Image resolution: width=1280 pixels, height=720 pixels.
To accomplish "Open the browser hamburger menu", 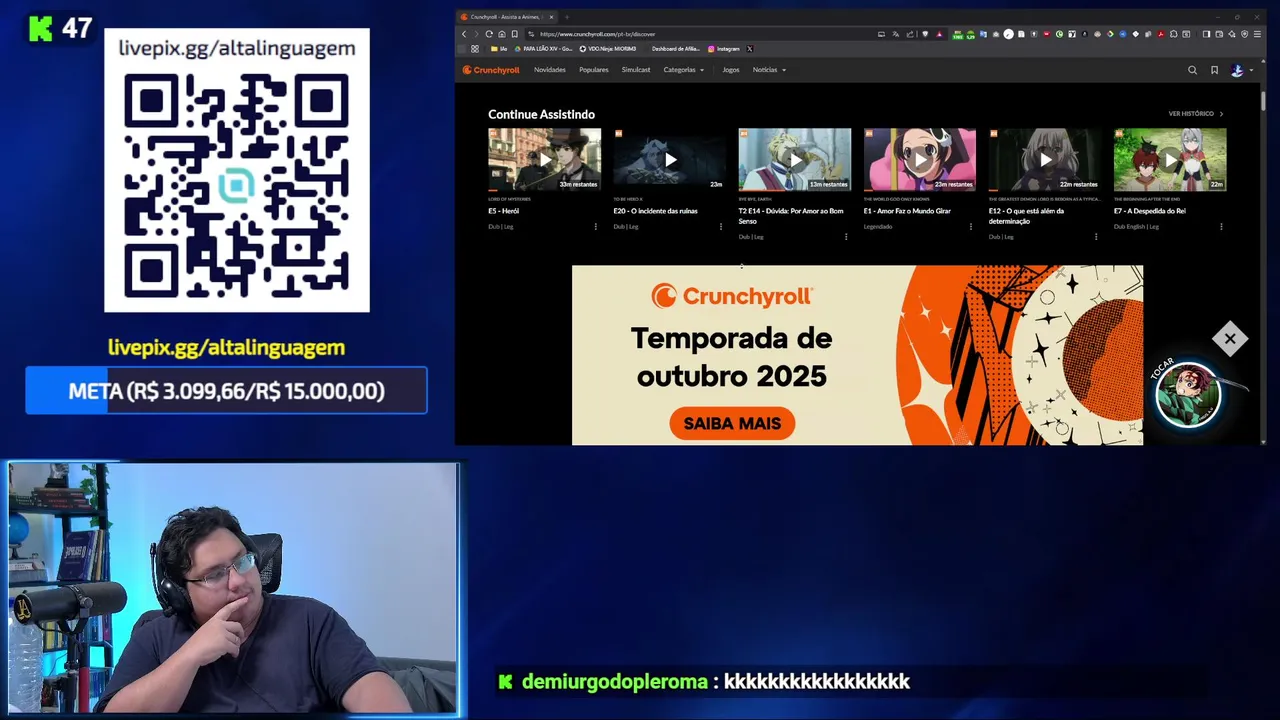I will coord(1257,34).
